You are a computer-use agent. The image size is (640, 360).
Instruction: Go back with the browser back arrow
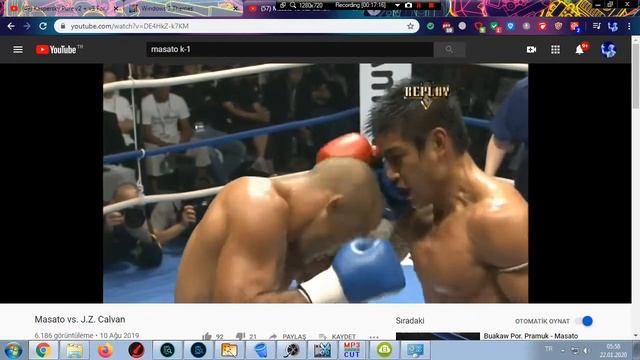click(x=11, y=26)
